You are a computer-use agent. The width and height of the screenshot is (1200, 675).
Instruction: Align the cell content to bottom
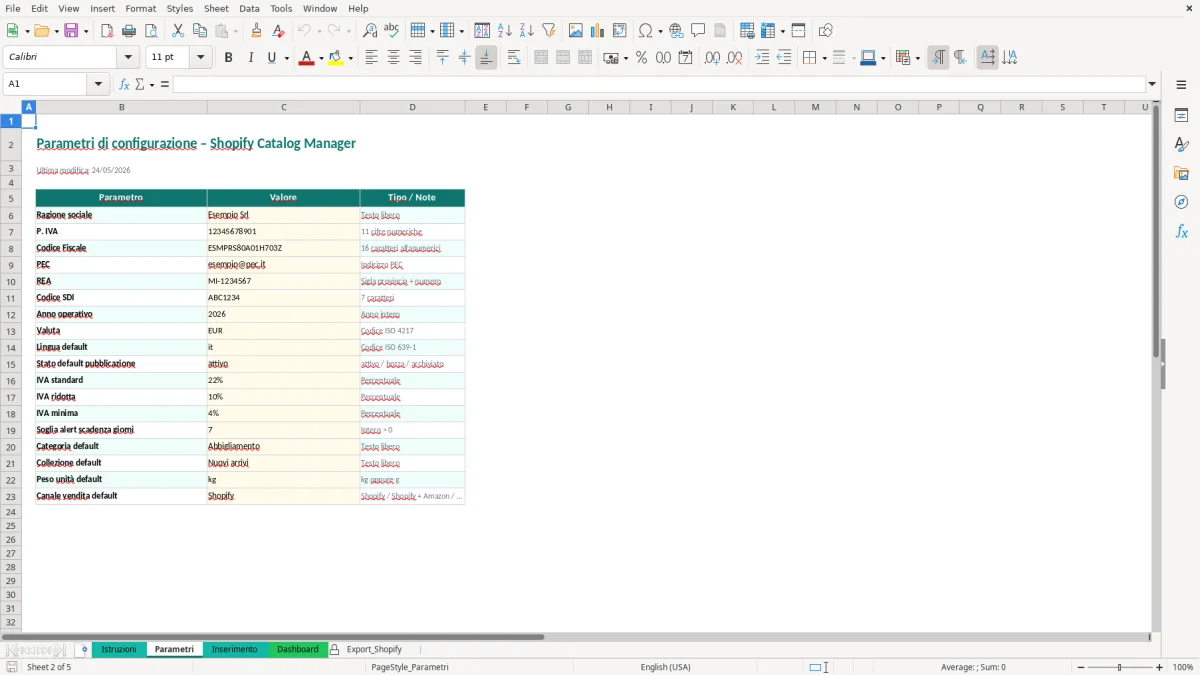(x=486, y=58)
